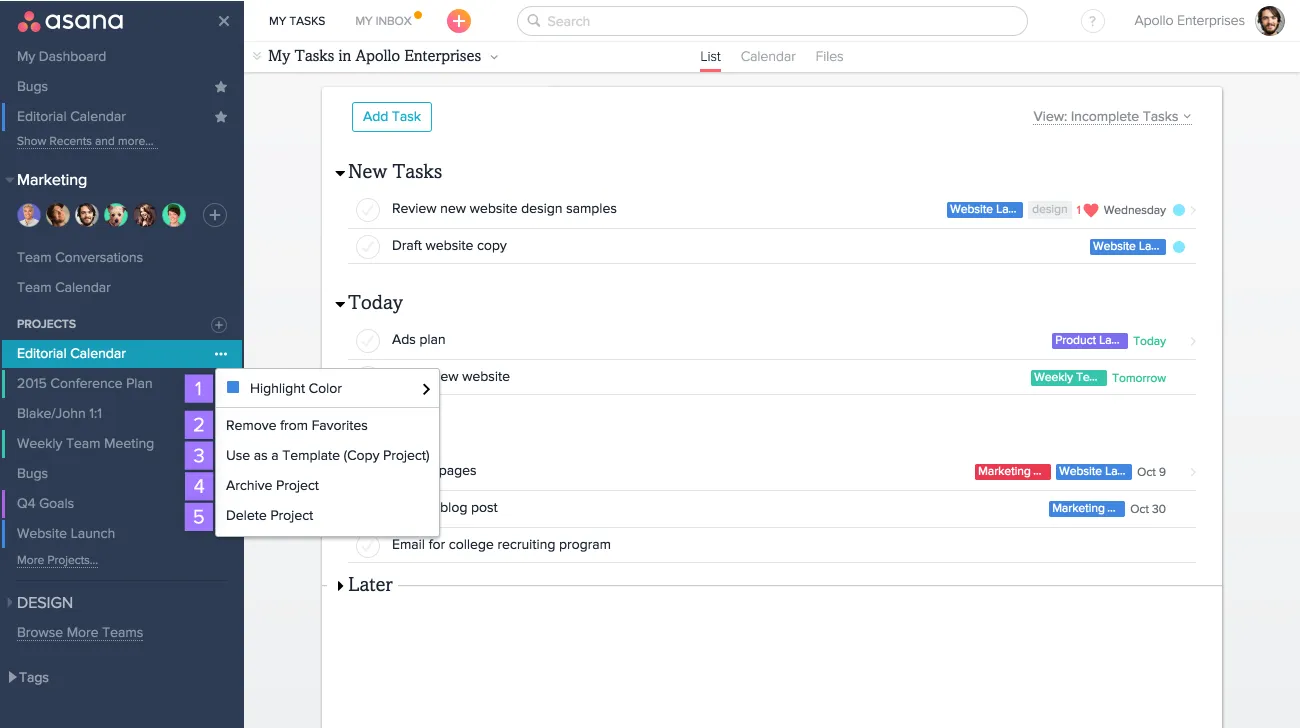
Task: Click the plus icon beside PROJECTS
Action: tap(219, 324)
